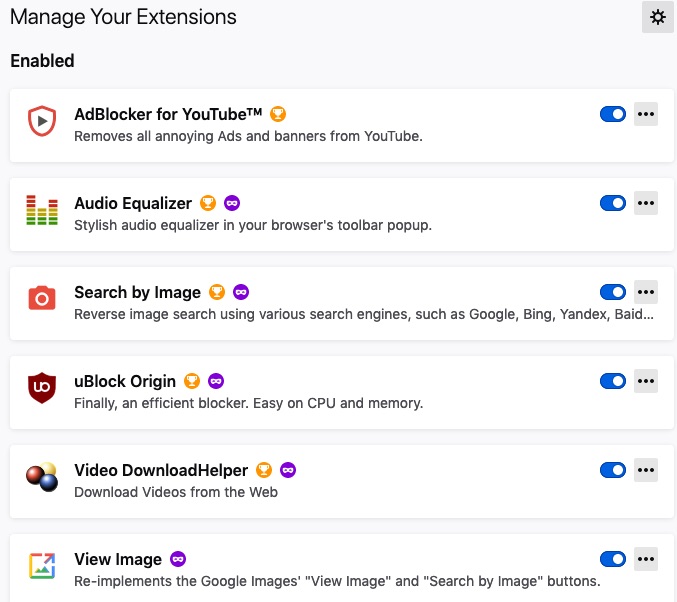Turn off the Audio Equalizer toggle

point(613,203)
